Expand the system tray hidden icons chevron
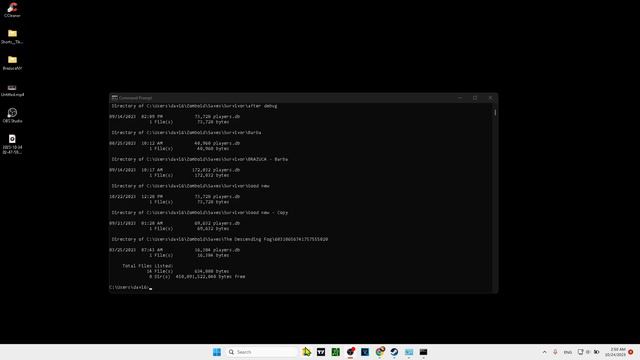640x360 pixels. coord(544,352)
